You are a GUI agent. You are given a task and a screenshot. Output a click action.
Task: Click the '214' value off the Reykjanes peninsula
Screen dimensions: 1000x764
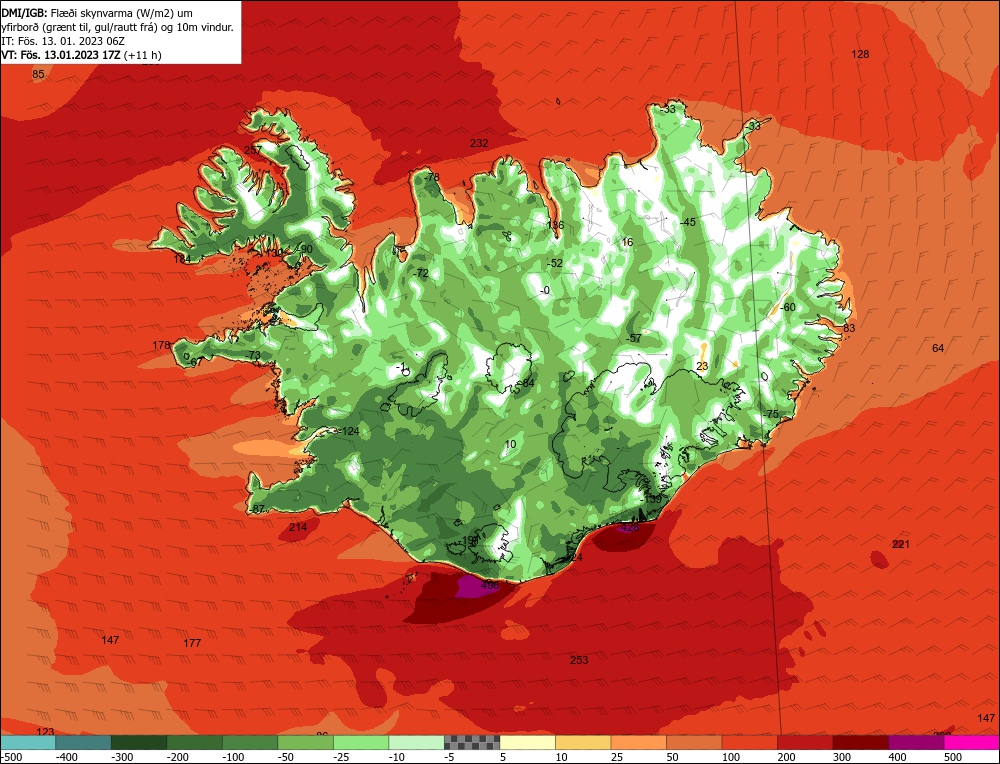point(298,527)
